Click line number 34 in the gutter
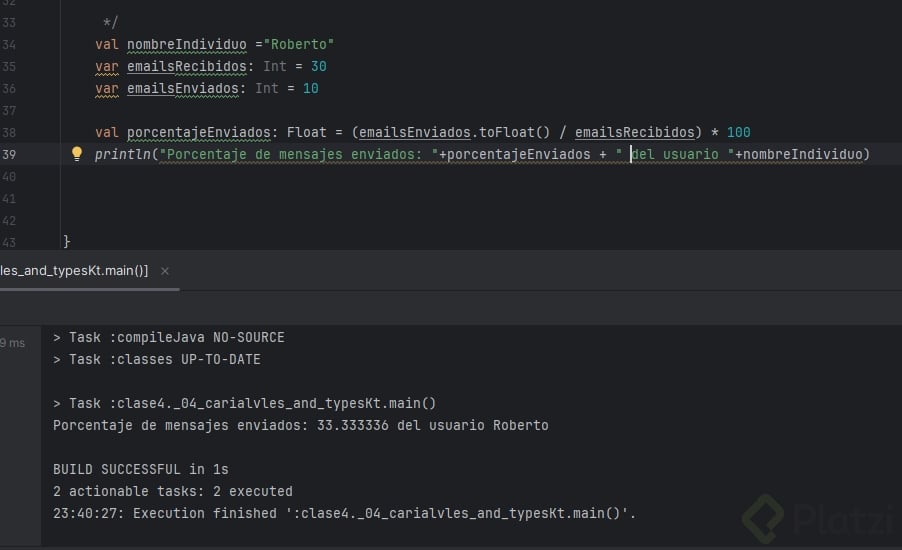Viewport: 902px width, 550px height. [9, 44]
